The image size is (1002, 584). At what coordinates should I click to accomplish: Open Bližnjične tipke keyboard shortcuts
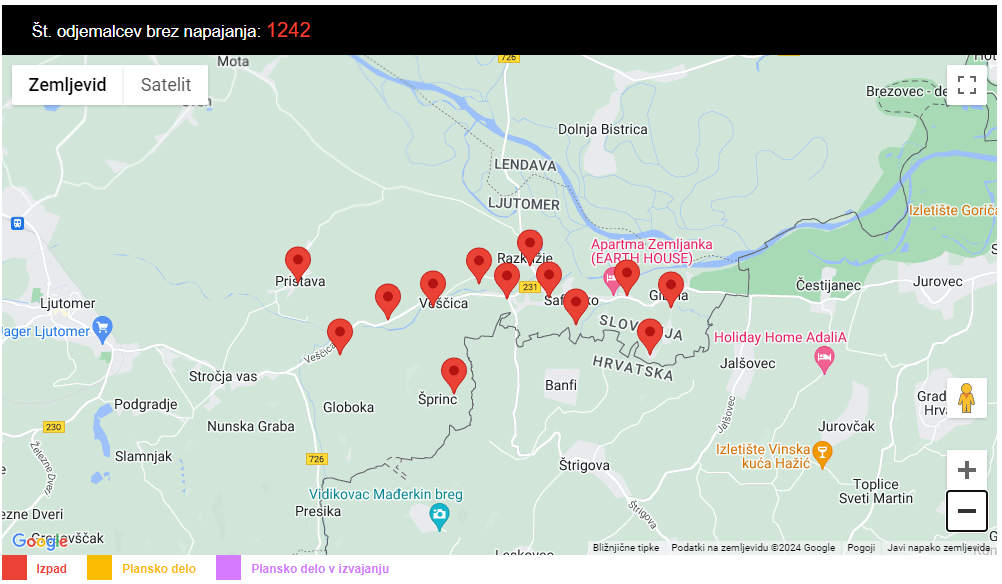point(626,548)
